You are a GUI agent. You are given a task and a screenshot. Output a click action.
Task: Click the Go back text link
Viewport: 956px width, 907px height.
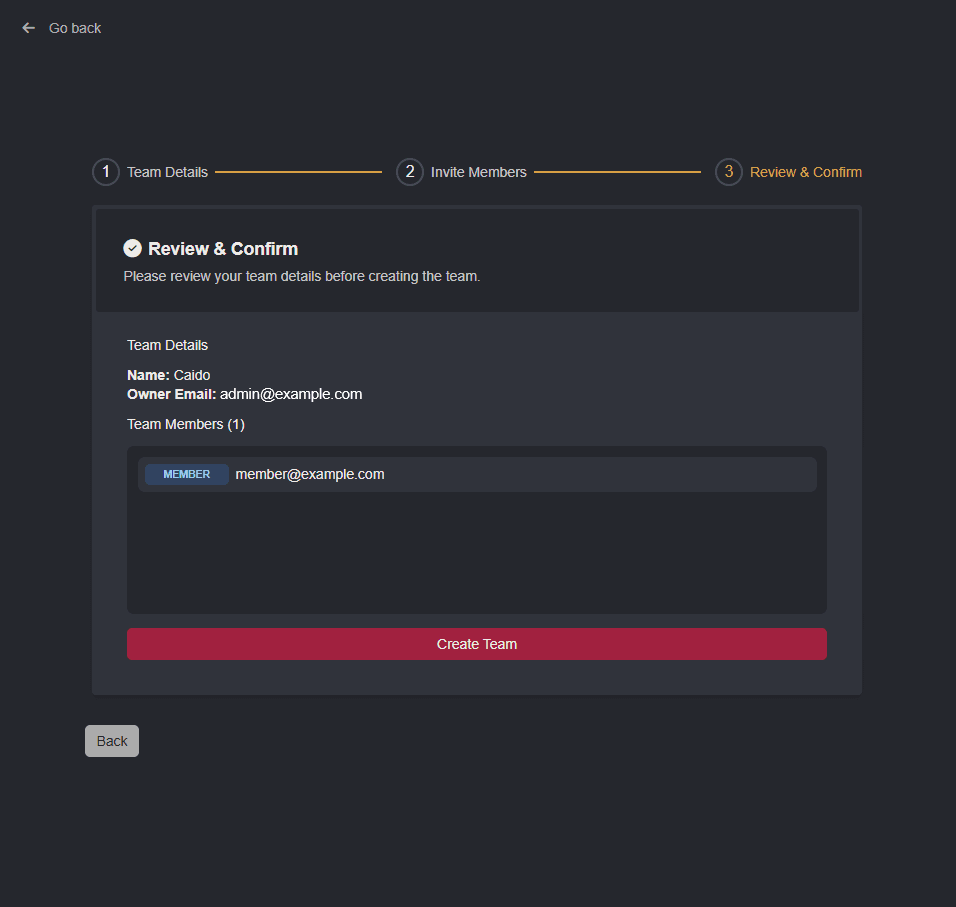pyautogui.click(x=75, y=28)
